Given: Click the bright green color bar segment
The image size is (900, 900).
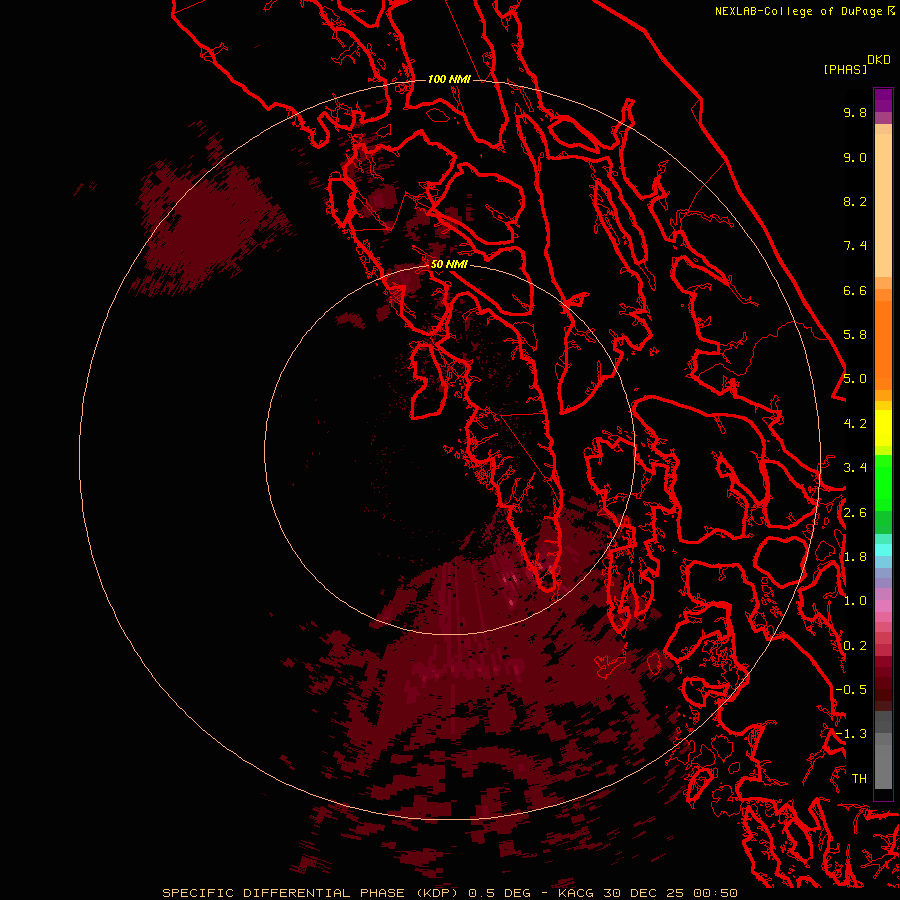Looking at the screenshot, I should tap(883, 483).
